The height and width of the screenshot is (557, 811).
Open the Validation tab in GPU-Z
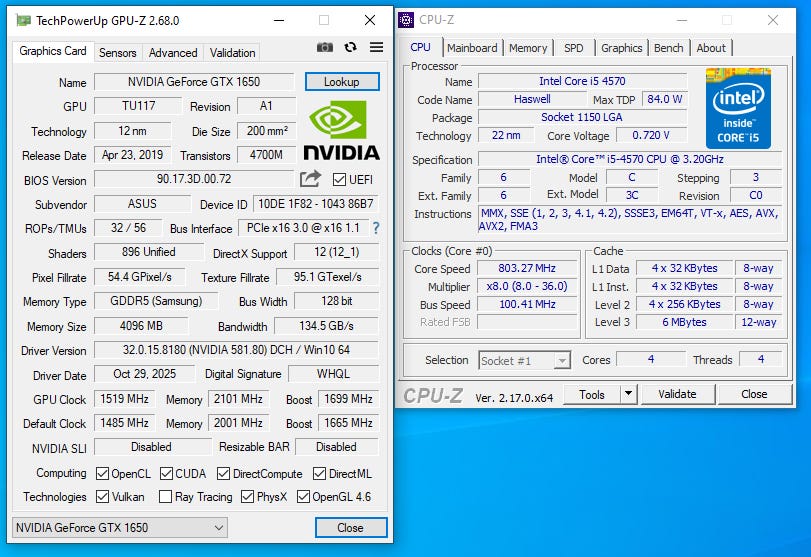pyautogui.click(x=232, y=53)
